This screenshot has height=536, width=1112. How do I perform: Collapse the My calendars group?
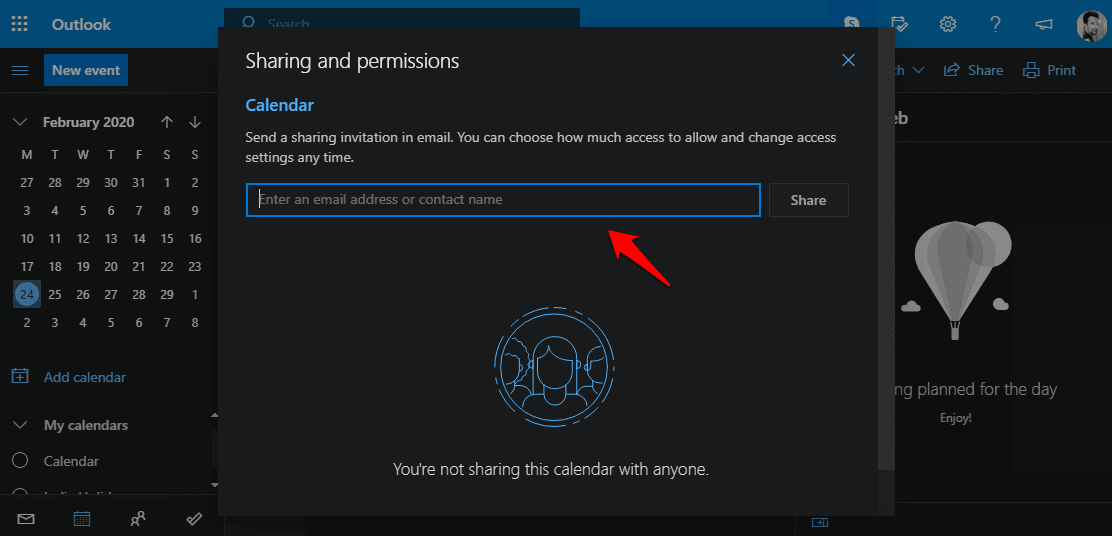tap(20, 425)
